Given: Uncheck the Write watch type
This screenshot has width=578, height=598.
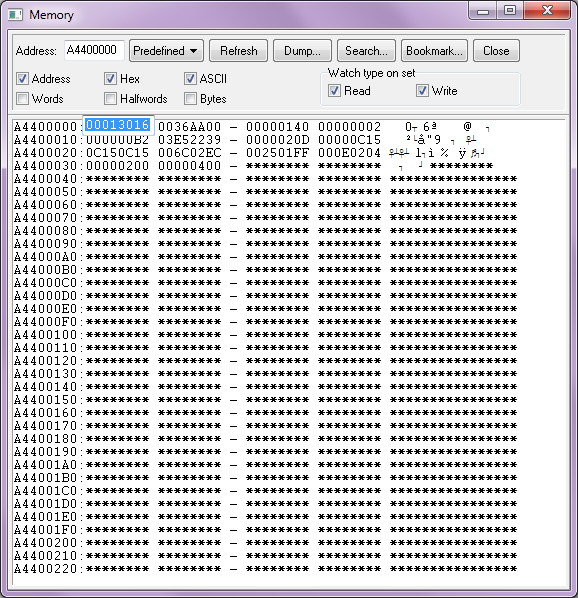Looking at the screenshot, I should coord(422,91).
